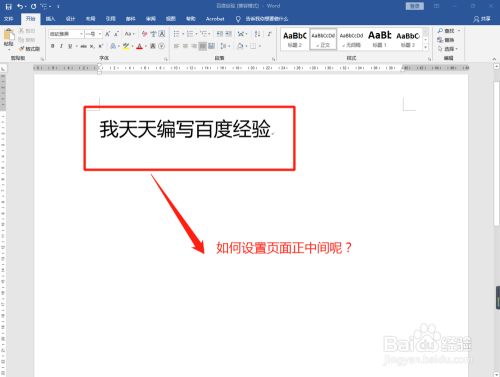Open the font color dropdown arrow
The height and width of the screenshot is (377, 500).
(146, 46)
